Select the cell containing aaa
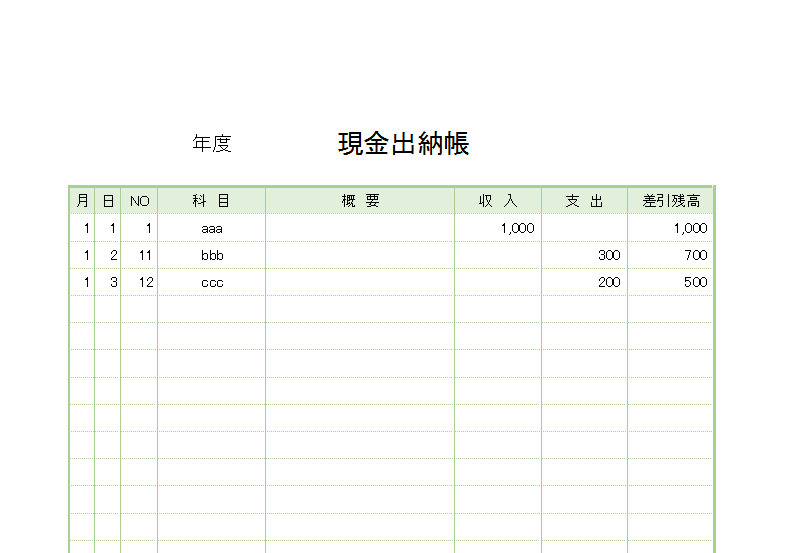Image resolution: width=786 pixels, height=553 pixels. point(211,228)
